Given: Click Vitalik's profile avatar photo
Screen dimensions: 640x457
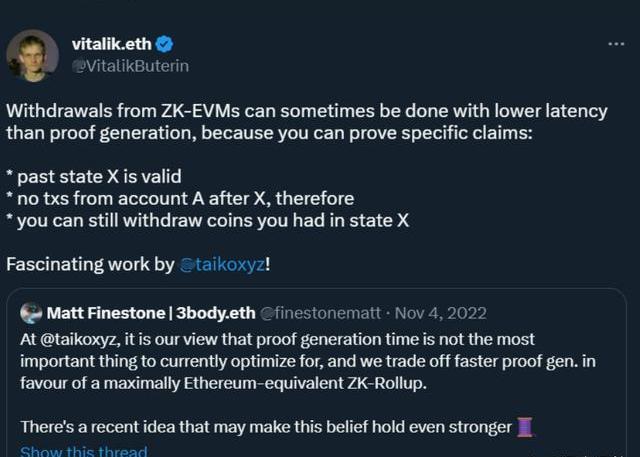Looking at the screenshot, I should tap(32, 54).
